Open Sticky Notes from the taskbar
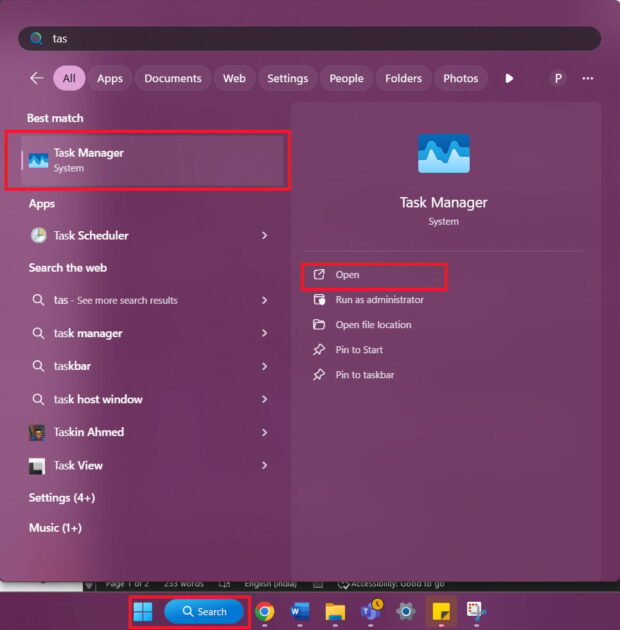 tap(441, 611)
